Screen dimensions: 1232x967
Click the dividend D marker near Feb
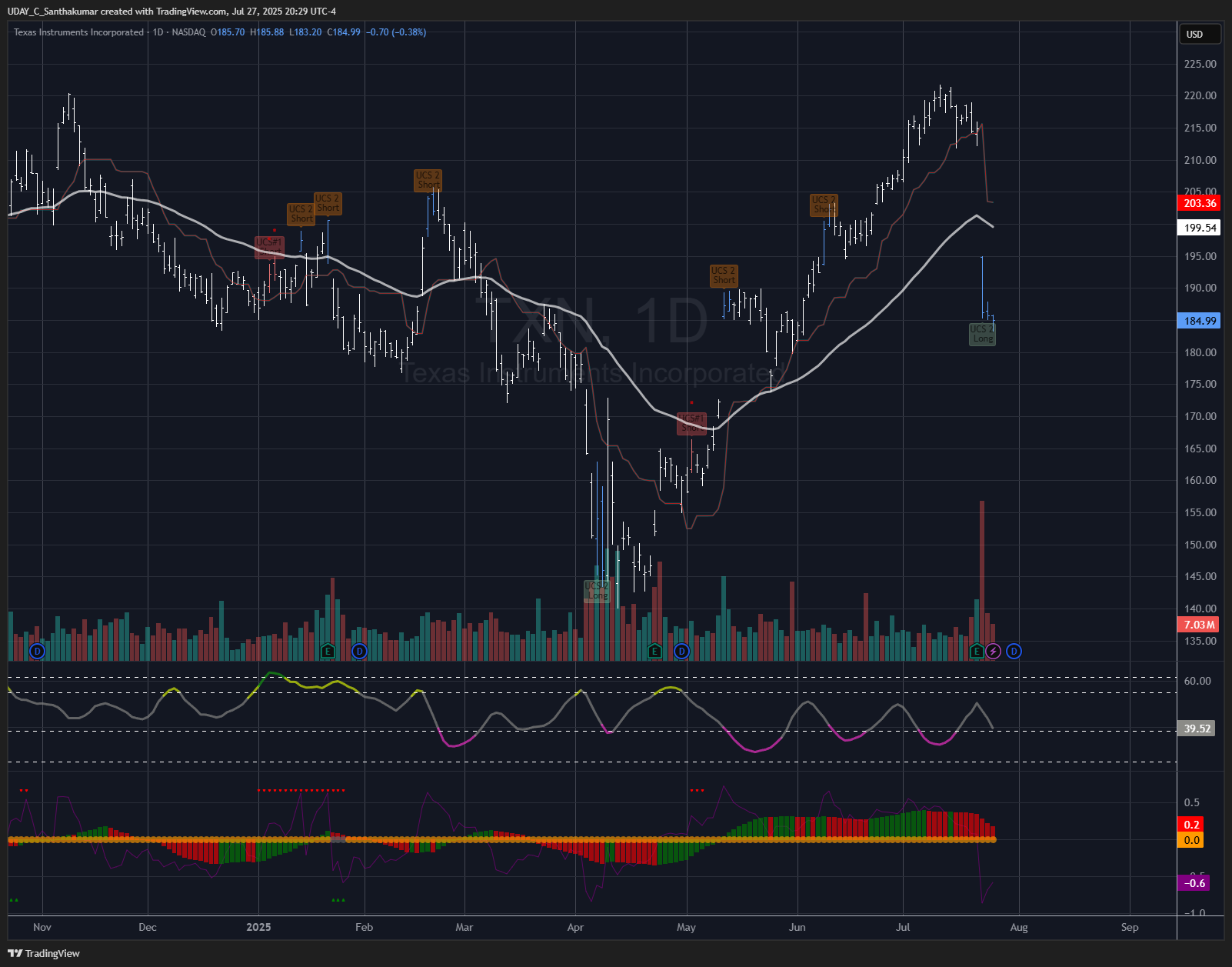click(x=359, y=652)
